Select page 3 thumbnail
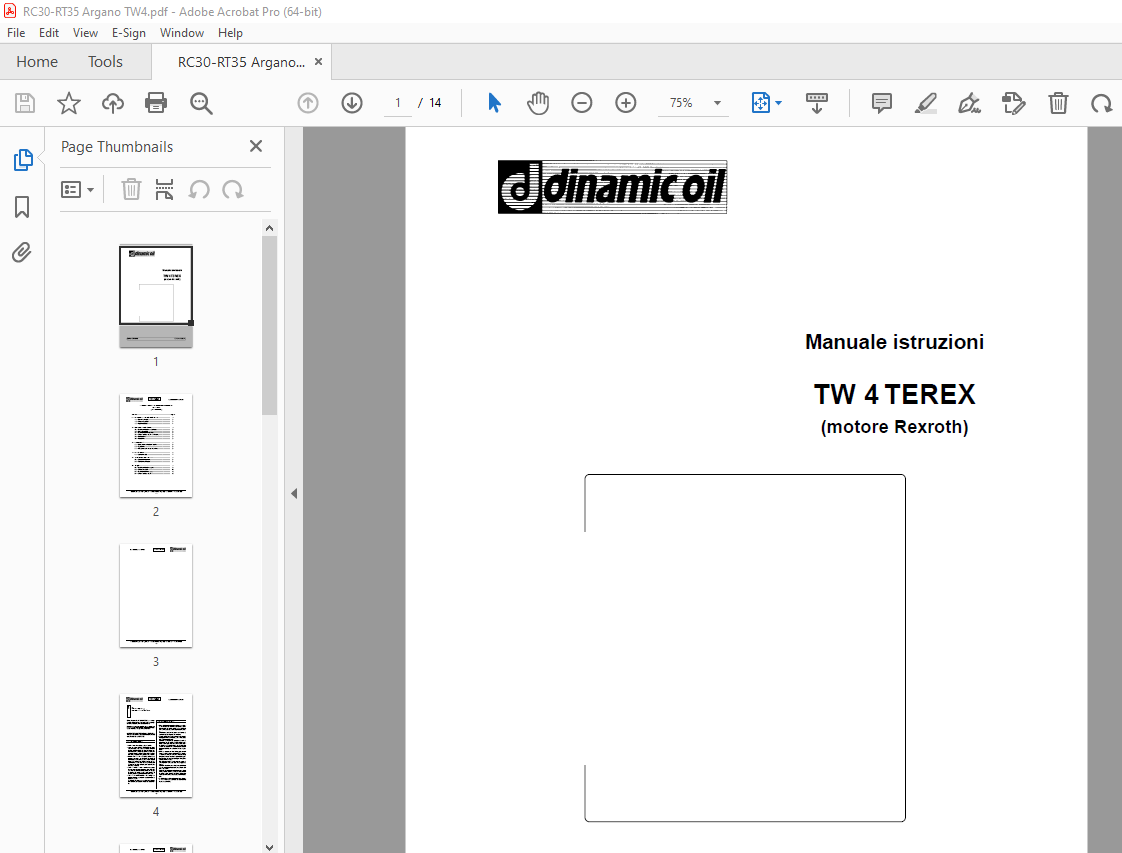This screenshot has height=853, width=1122. [x=156, y=595]
